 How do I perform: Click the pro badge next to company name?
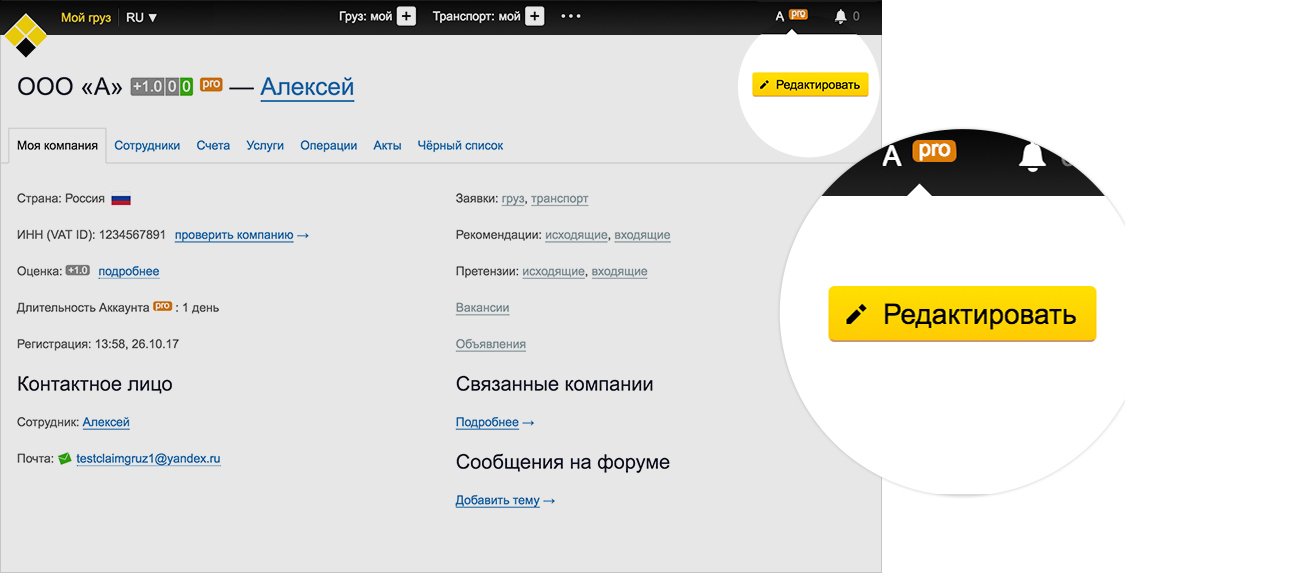(x=211, y=84)
